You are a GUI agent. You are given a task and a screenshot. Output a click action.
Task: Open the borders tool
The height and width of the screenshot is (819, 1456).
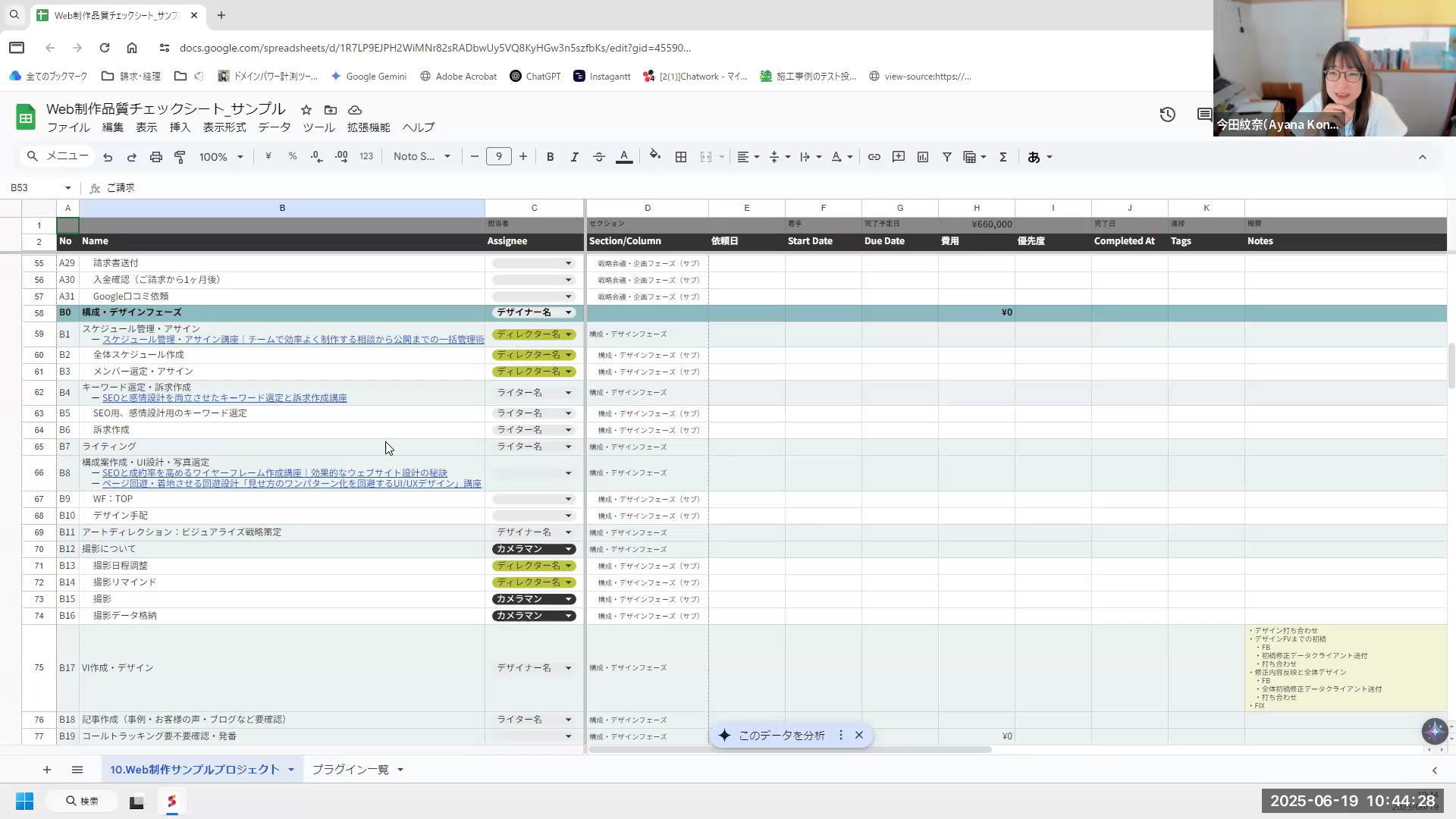point(681,157)
